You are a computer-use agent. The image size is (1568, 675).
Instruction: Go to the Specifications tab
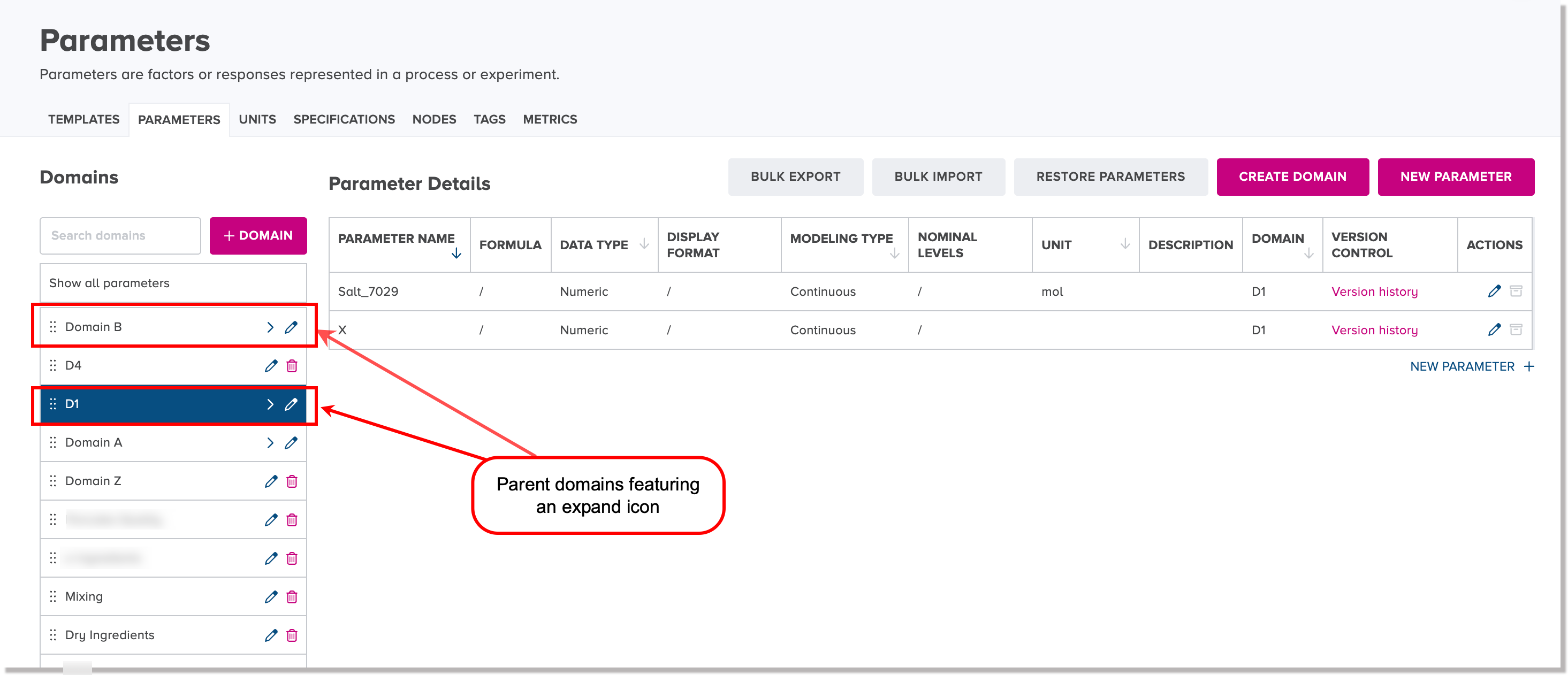coord(344,119)
